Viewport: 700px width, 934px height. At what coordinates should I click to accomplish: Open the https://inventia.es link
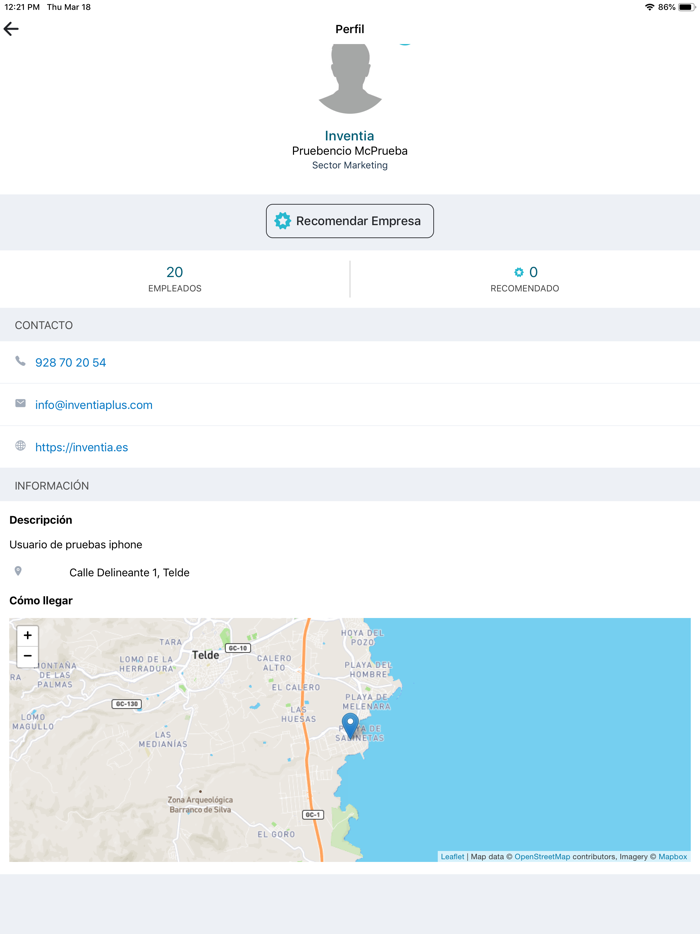coord(82,447)
